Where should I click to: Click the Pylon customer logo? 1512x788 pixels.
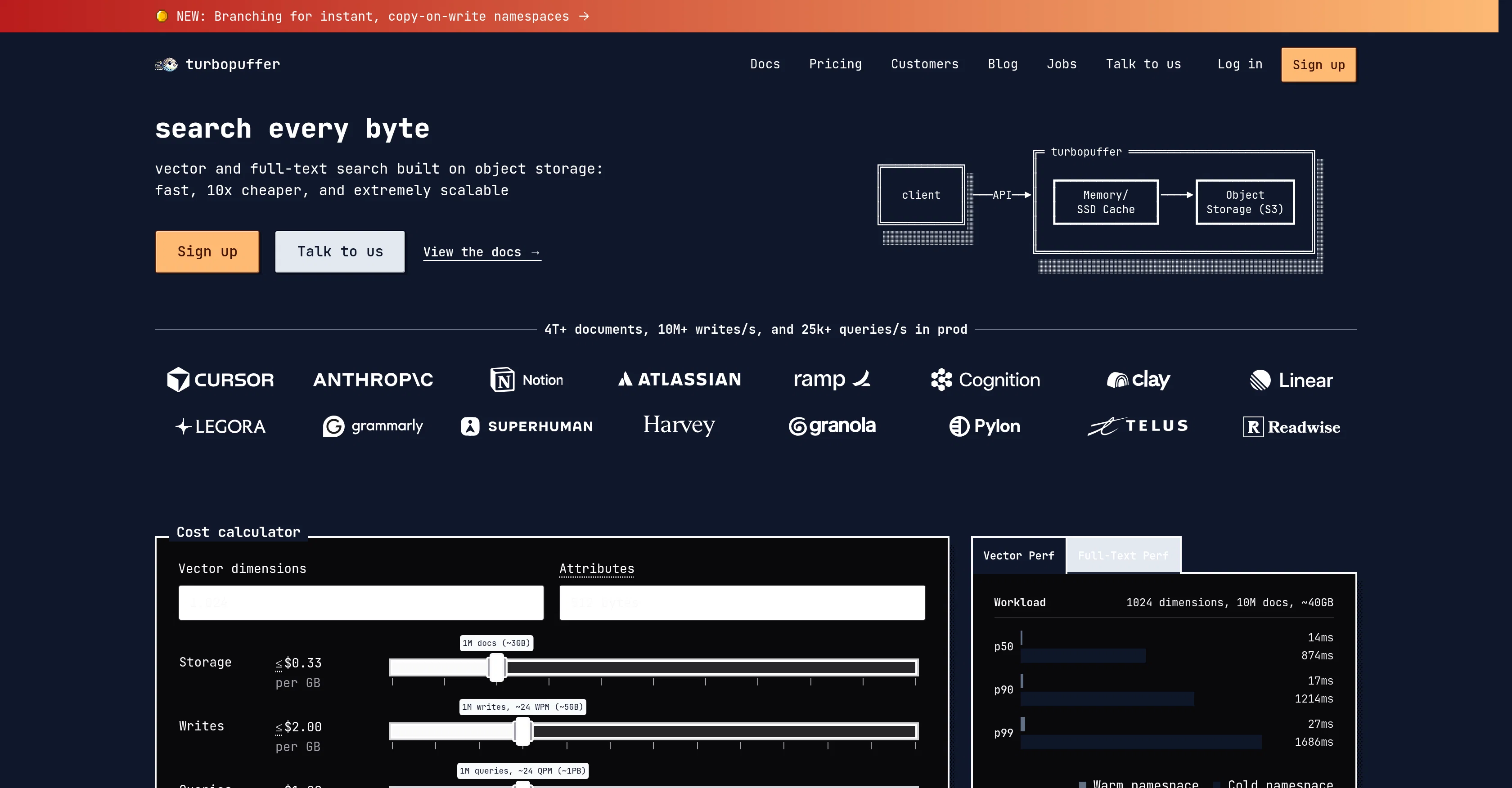click(x=985, y=426)
